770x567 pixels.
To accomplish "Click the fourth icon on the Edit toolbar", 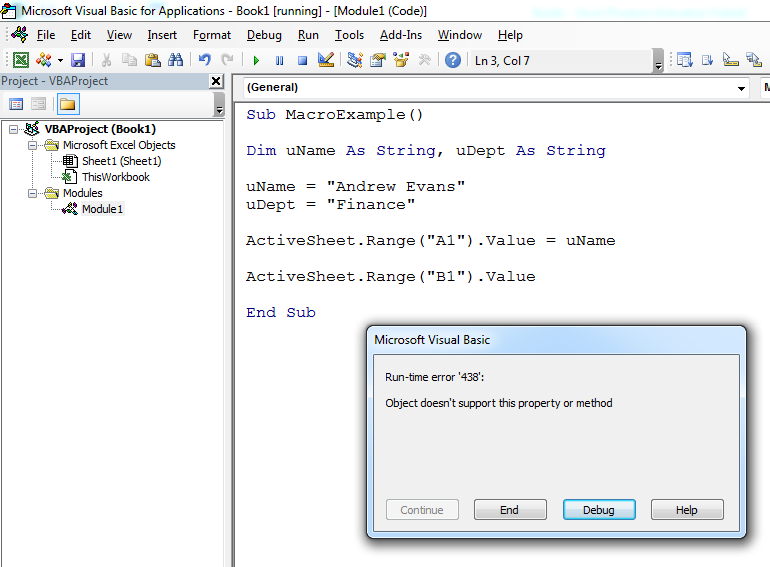I will (754, 60).
